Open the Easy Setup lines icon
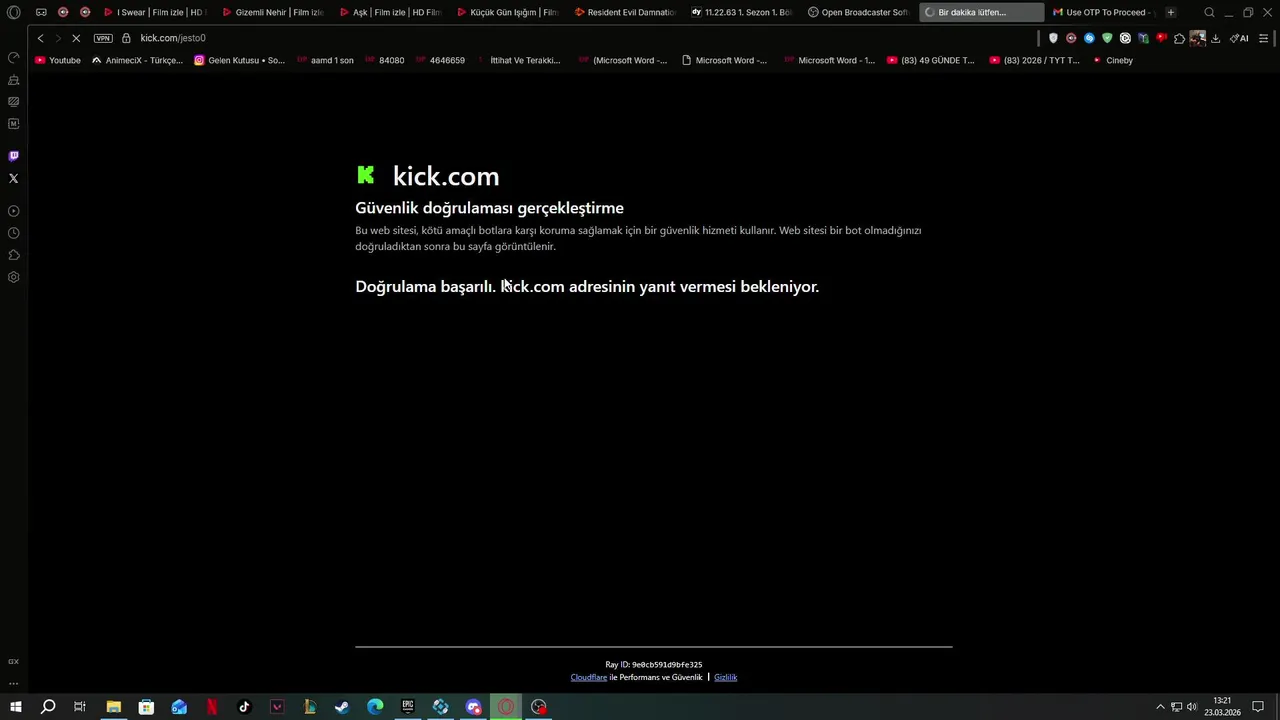The height and width of the screenshot is (720, 1280). click(1264, 38)
